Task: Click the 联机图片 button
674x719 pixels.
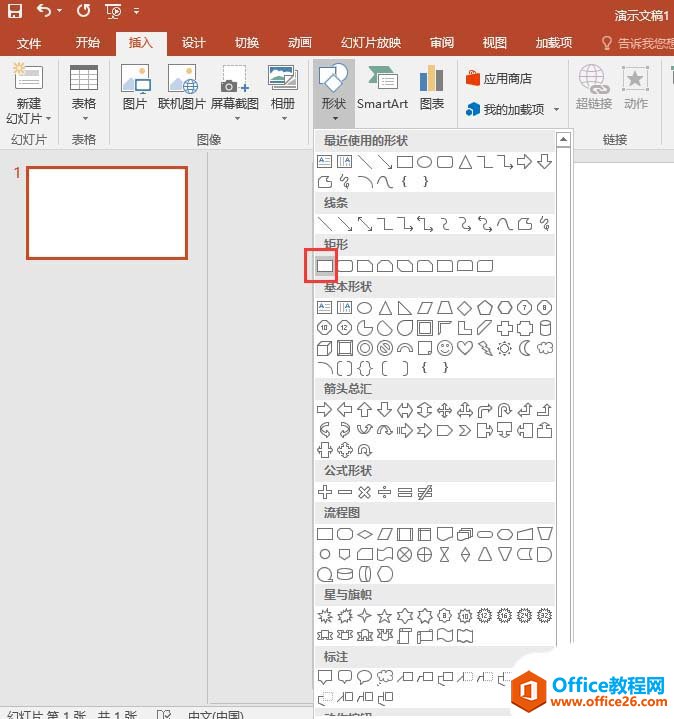Action: (x=182, y=87)
